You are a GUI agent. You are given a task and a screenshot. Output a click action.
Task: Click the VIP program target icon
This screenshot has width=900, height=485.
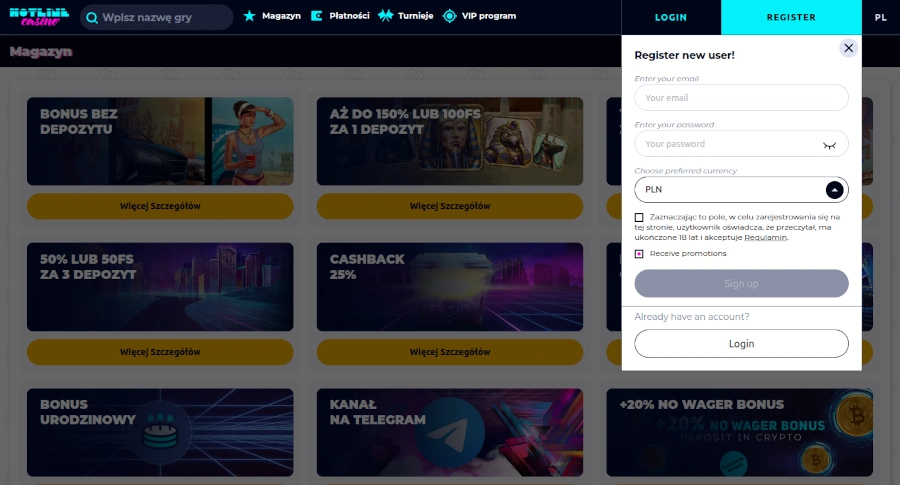[x=449, y=16]
